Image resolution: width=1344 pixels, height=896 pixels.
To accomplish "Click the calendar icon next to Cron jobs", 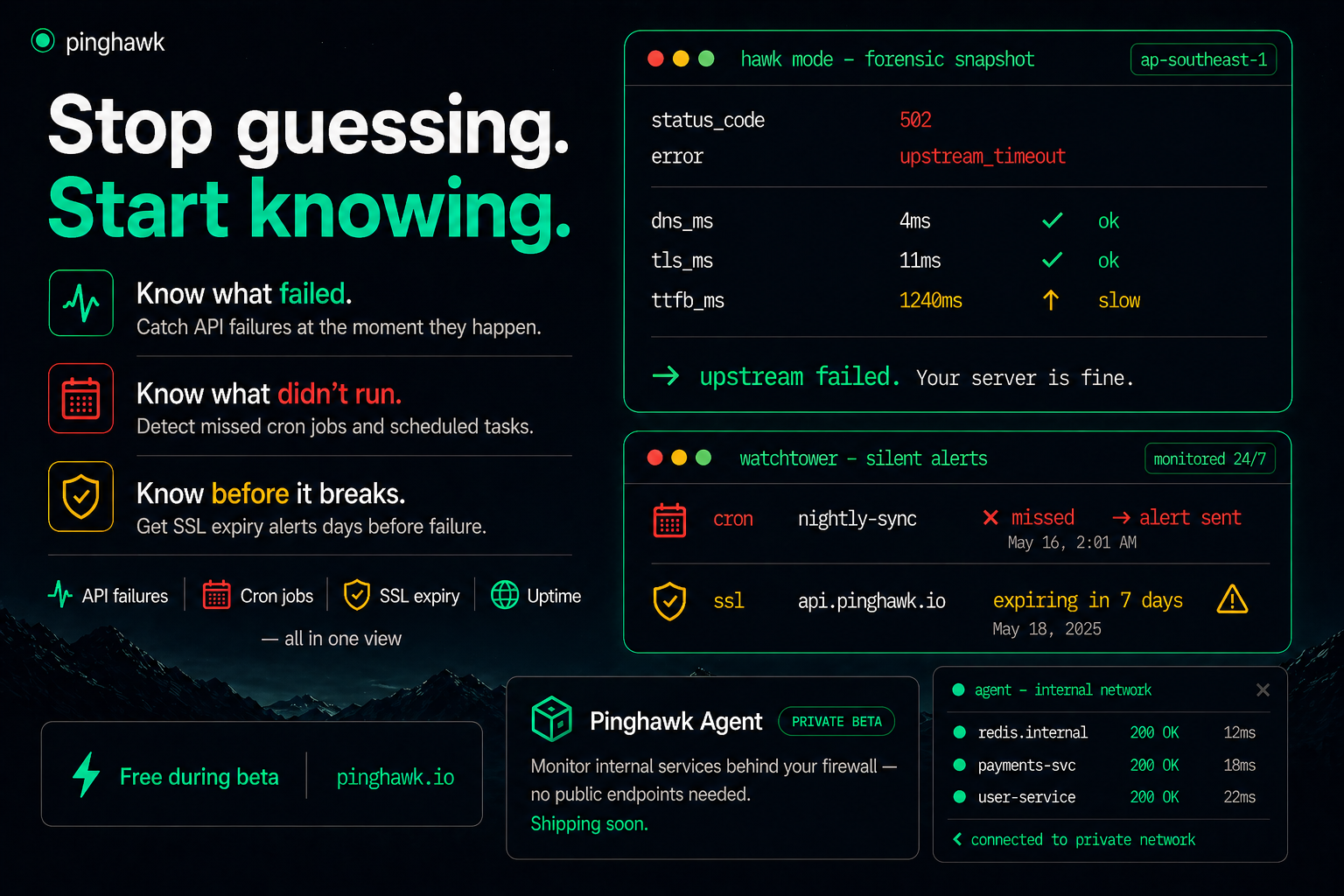I will coord(216,594).
